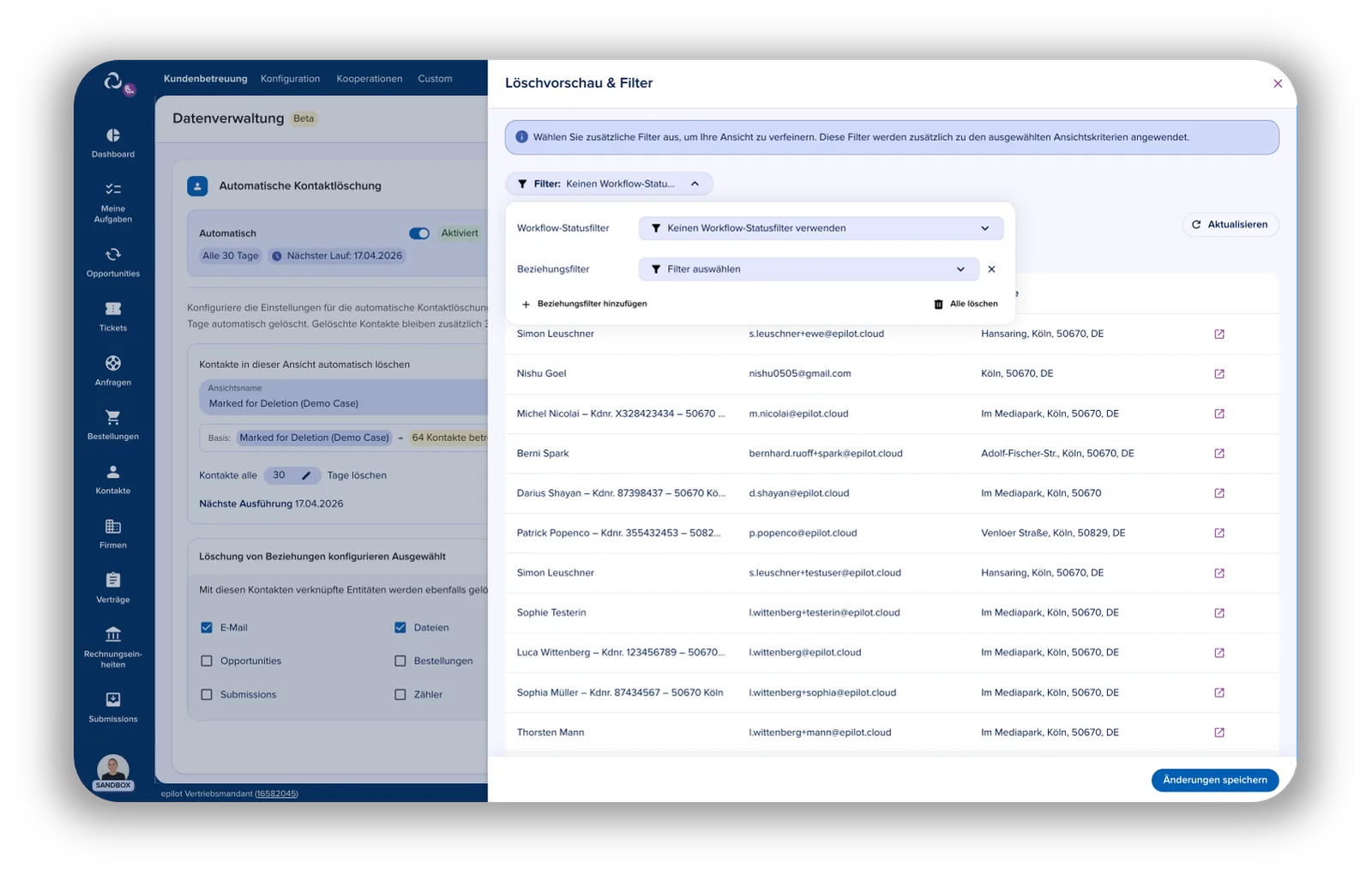Open Sophia Müller contact external link
This screenshot has height=875, width=1372.
[x=1219, y=693]
